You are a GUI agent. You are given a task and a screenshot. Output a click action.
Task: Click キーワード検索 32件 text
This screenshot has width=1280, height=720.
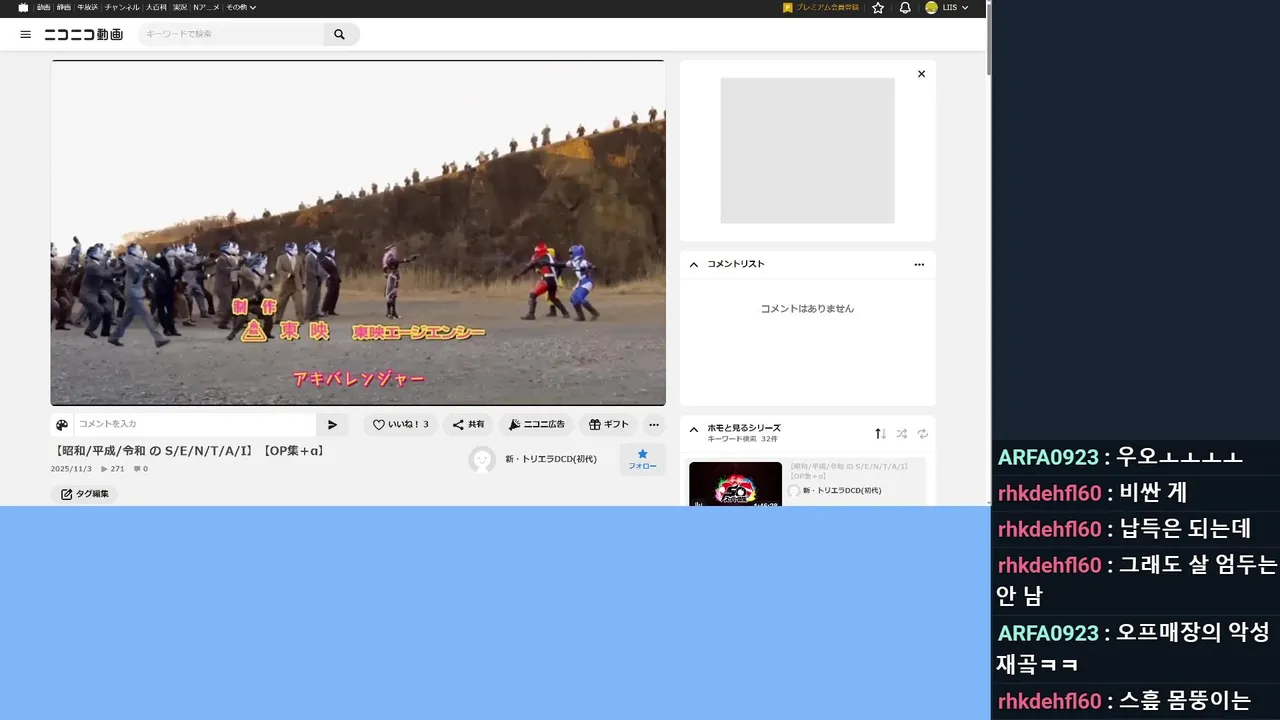[742, 439]
